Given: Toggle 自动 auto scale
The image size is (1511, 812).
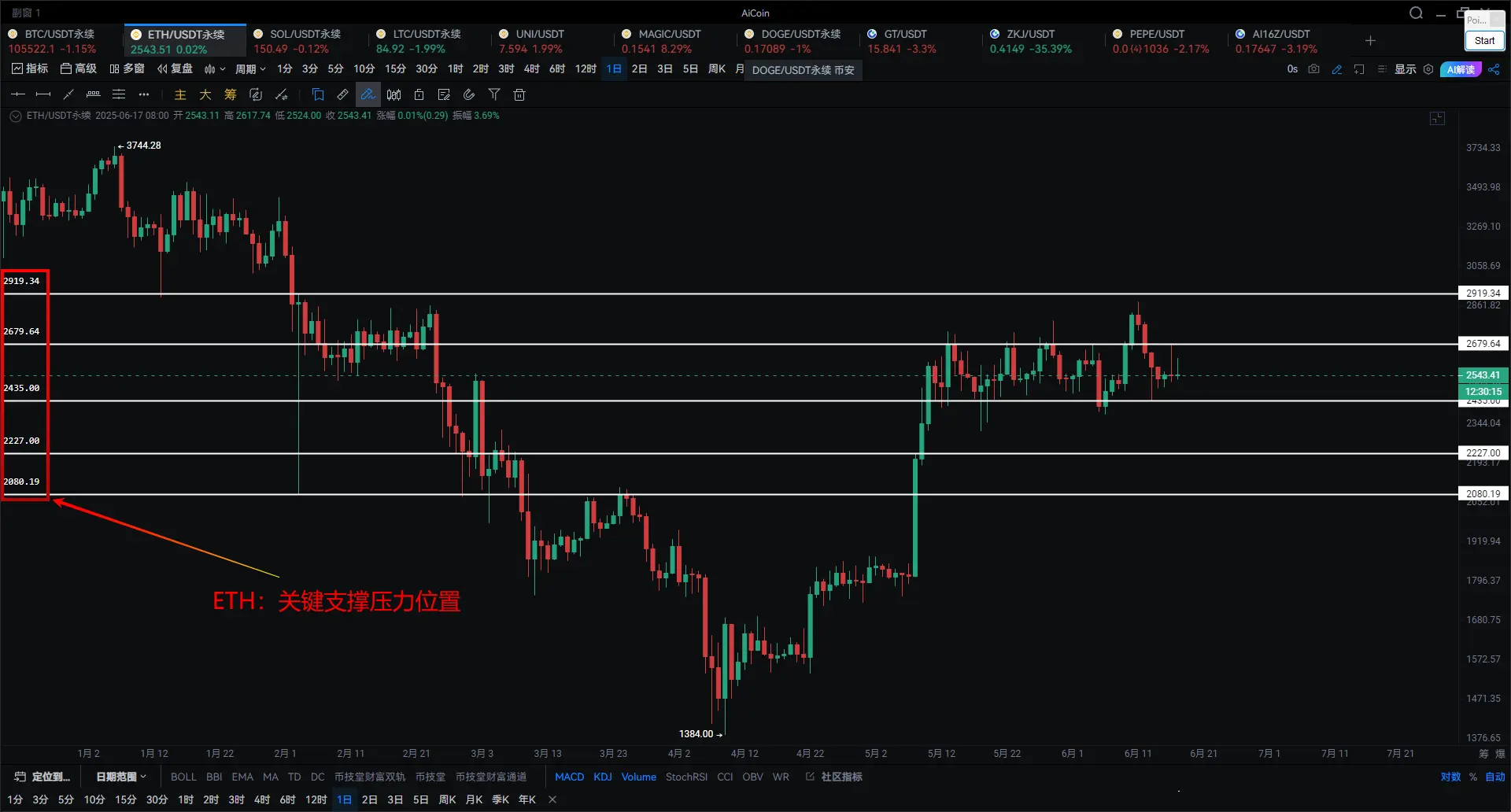Looking at the screenshot, I should pos(1495,777).
